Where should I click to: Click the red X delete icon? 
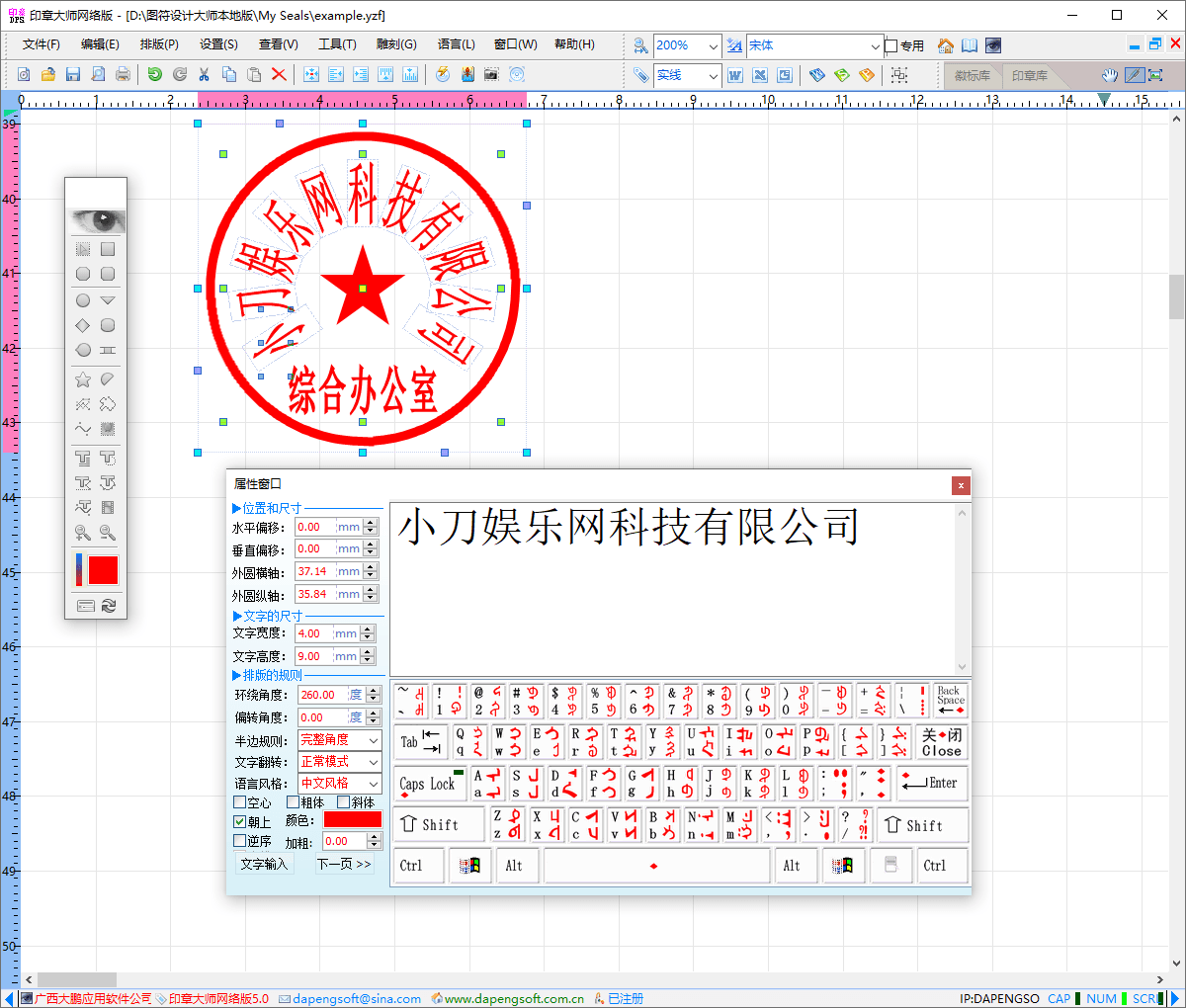(x=278, y=74)
